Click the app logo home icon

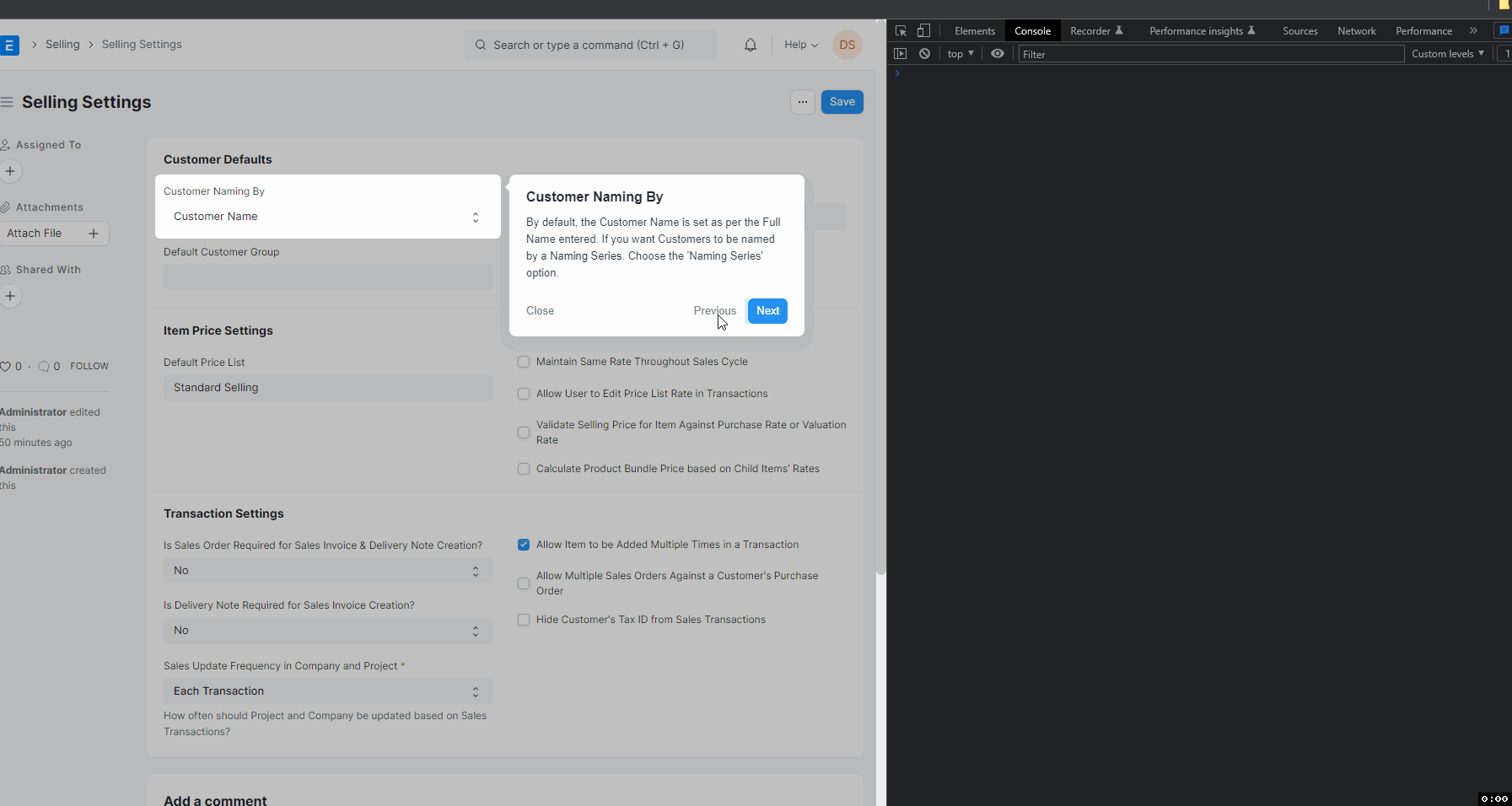[8, 45]
